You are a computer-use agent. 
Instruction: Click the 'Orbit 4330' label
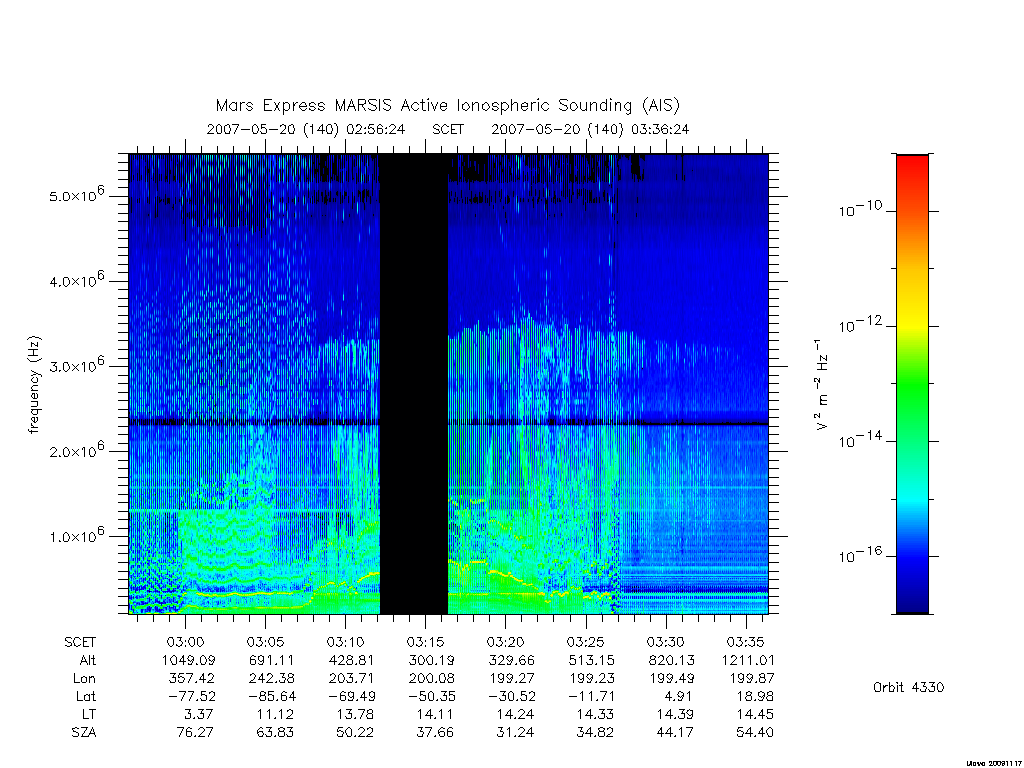908,687
